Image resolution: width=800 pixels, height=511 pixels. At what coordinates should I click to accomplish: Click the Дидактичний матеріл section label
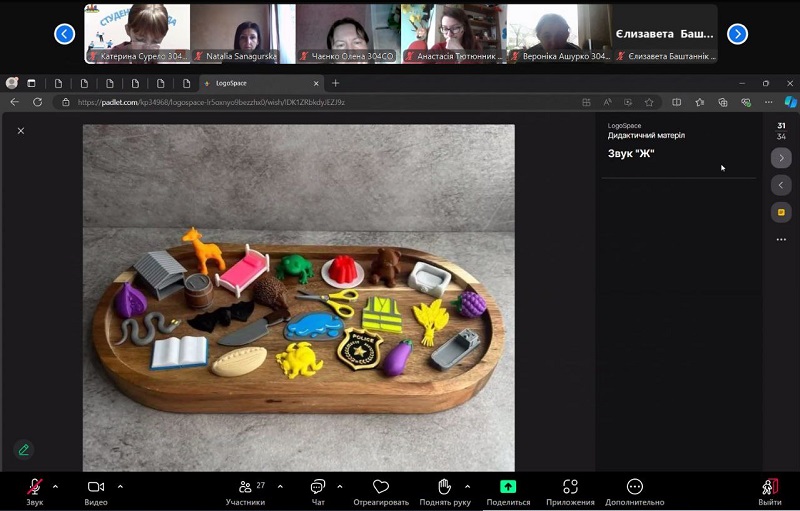pos(646,135)
